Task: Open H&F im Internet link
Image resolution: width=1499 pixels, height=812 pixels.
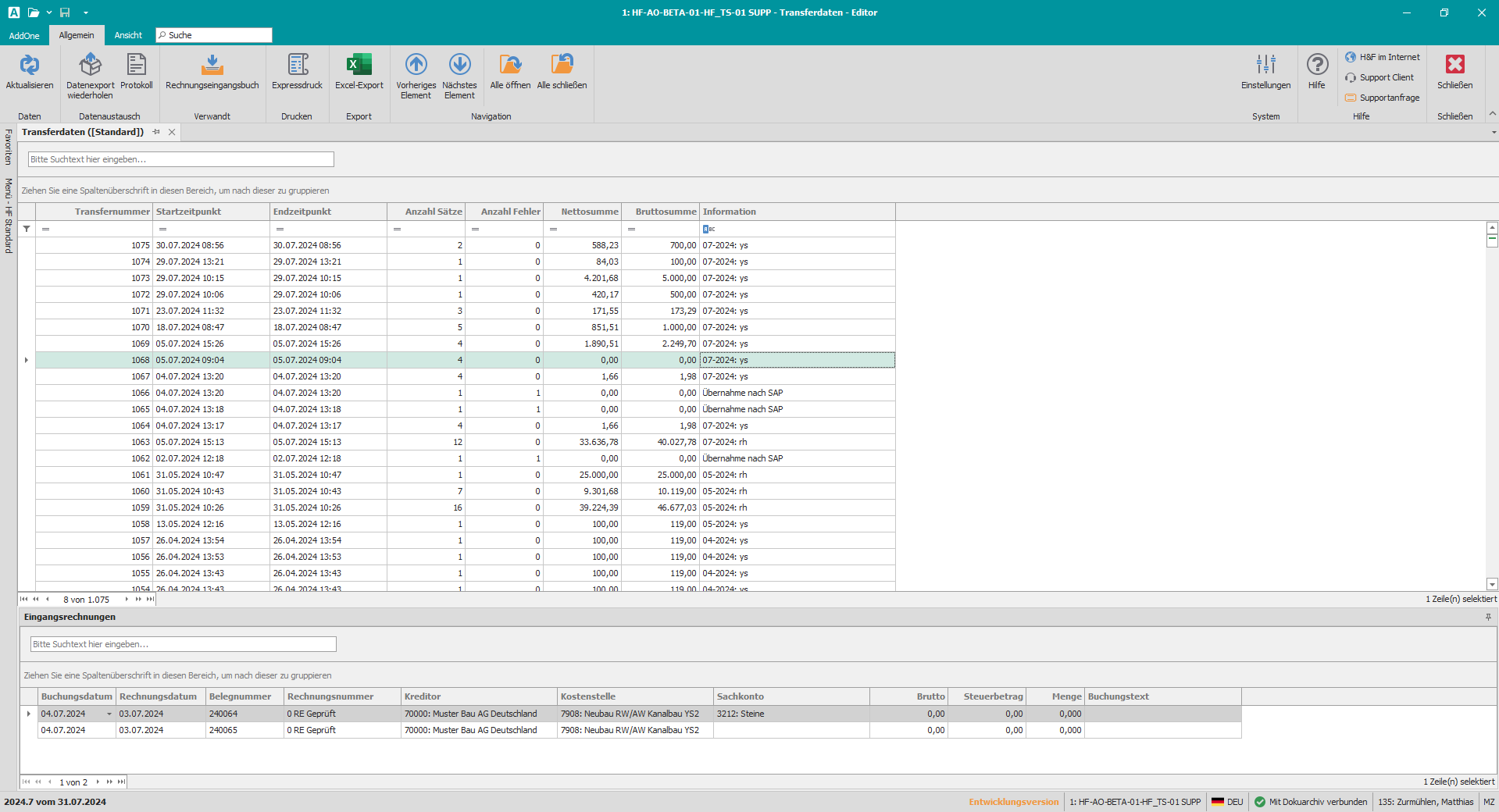Action: (x=1389, y=57)
